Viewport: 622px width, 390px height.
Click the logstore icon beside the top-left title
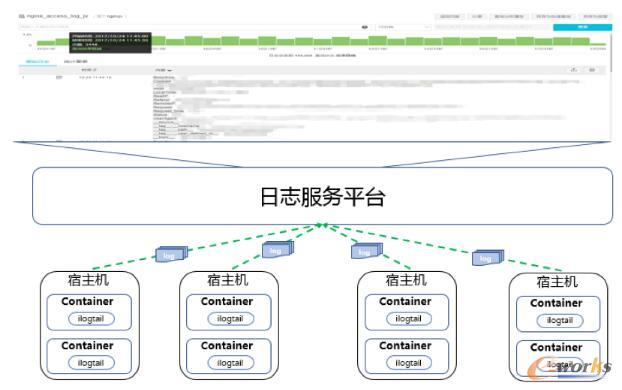(x=21, y=16)
